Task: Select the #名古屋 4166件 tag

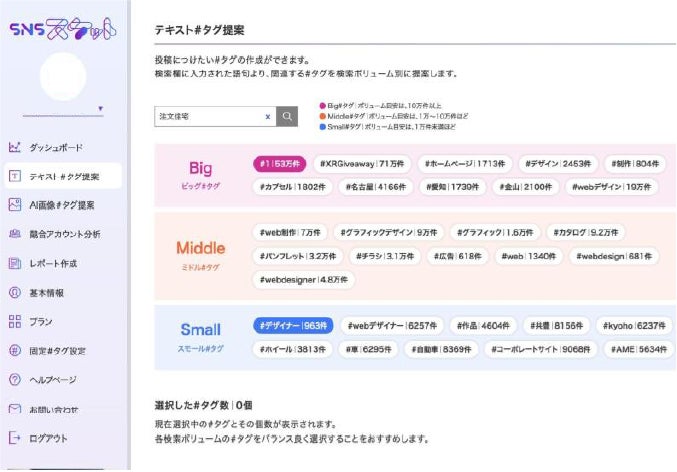Action: [376, 187]
